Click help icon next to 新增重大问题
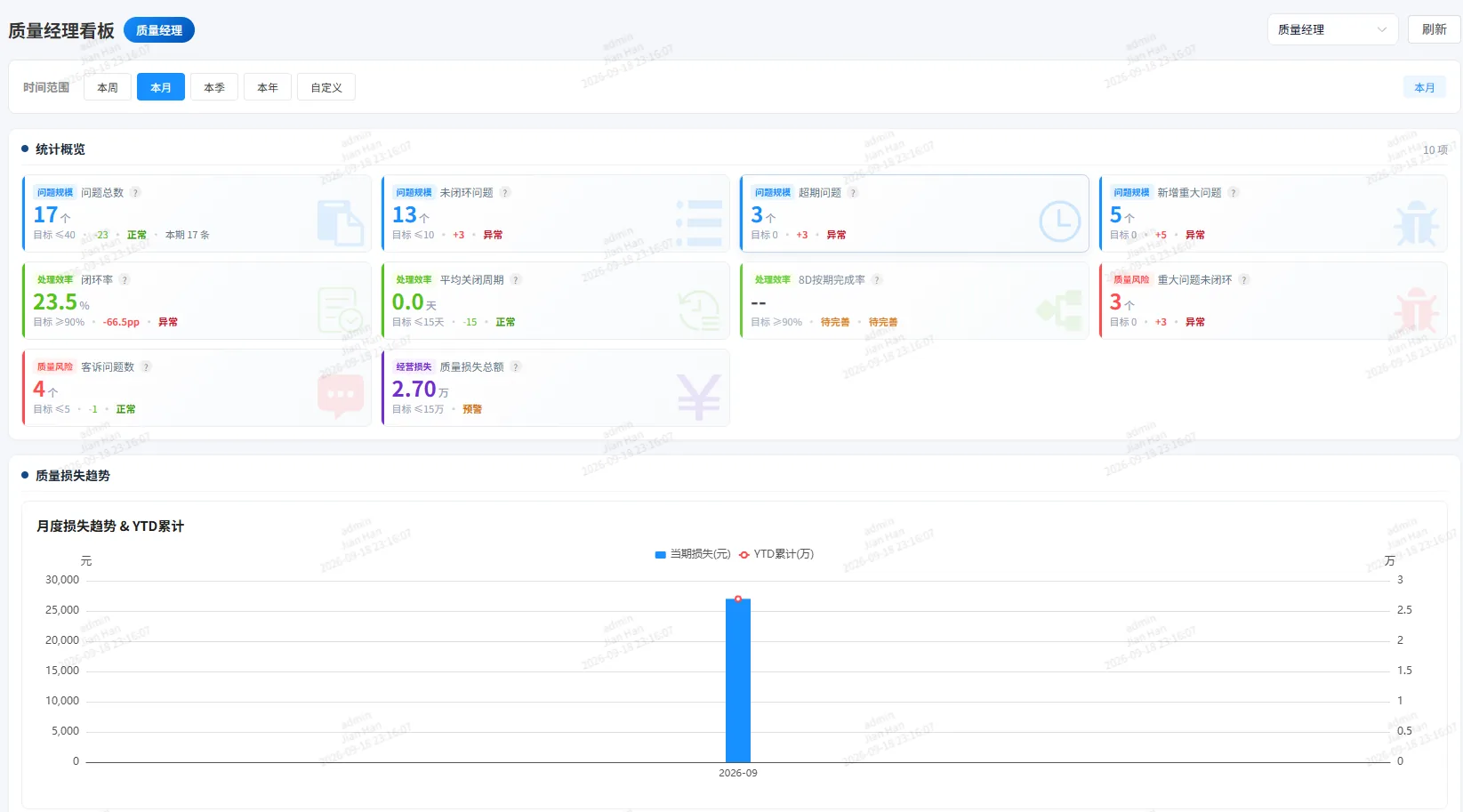 (1234, 193)
